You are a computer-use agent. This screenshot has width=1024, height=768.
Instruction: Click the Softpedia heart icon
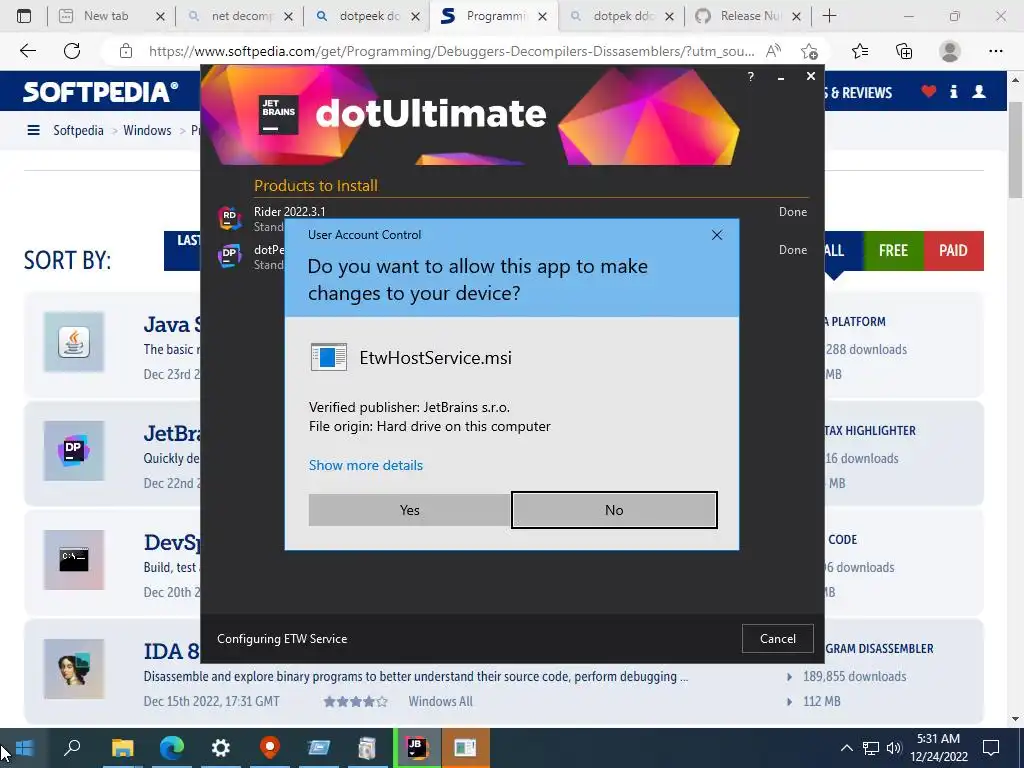tap(929, 91)
